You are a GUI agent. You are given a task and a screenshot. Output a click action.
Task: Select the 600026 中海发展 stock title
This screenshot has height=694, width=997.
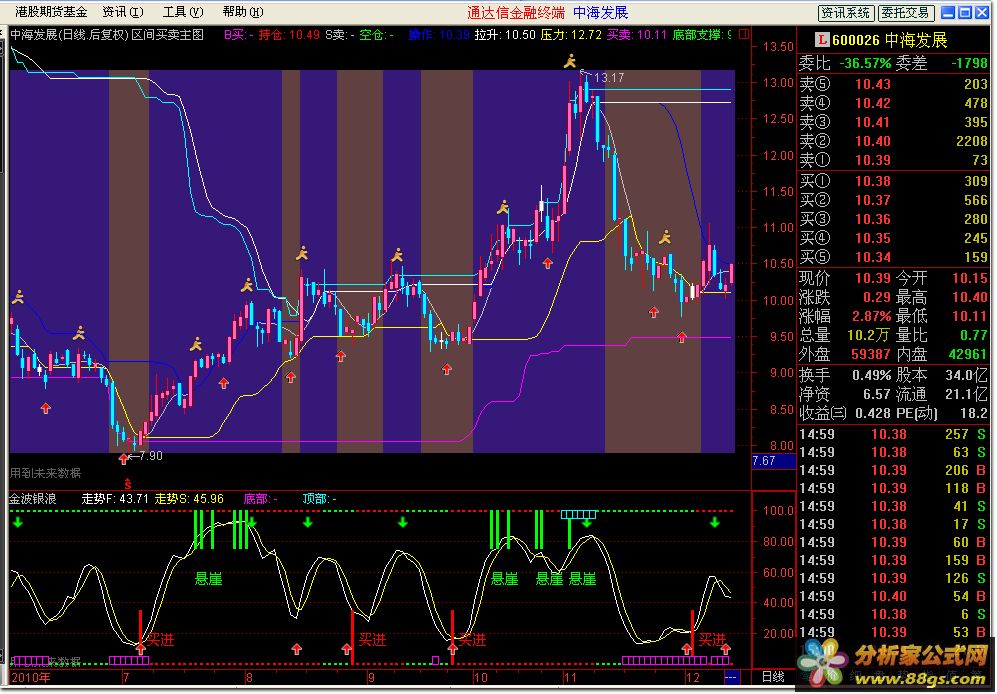pyautogui.click(x=890, y=40)
